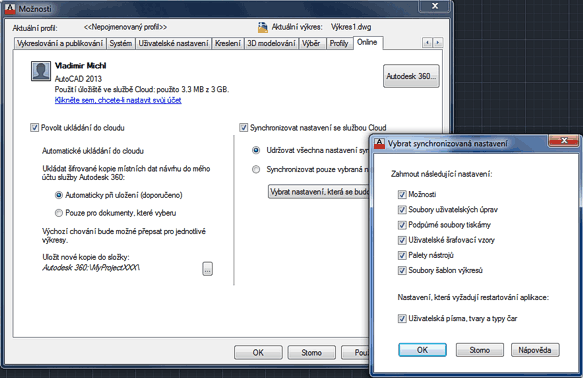Screen dimensions: 583x378
Task: Select Udržovat všechna nastavení radio option
Action: 256,151
